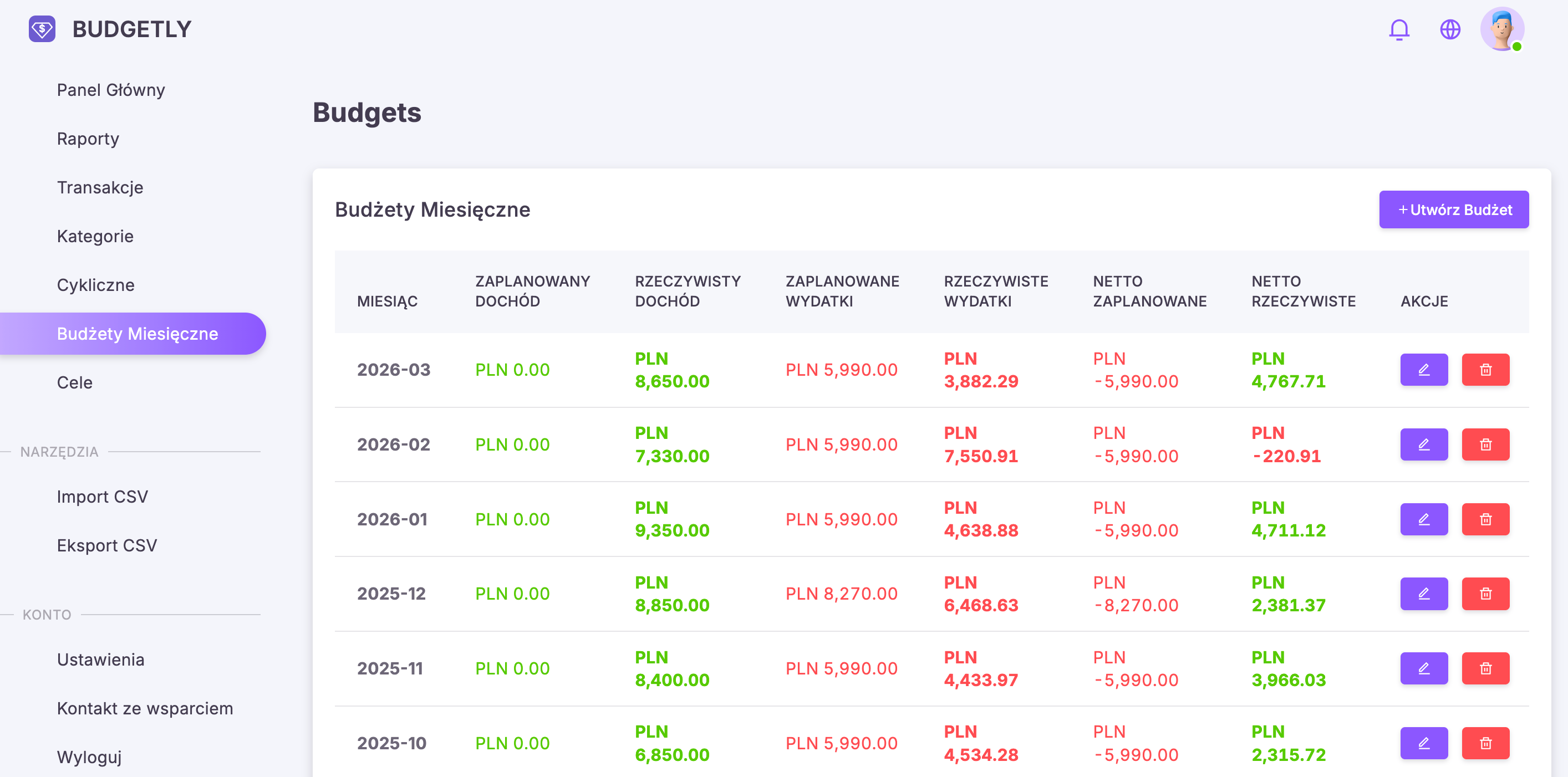Click the PLN 9,350.00 actual income
Screen dimensions: 1568x777
672,519
